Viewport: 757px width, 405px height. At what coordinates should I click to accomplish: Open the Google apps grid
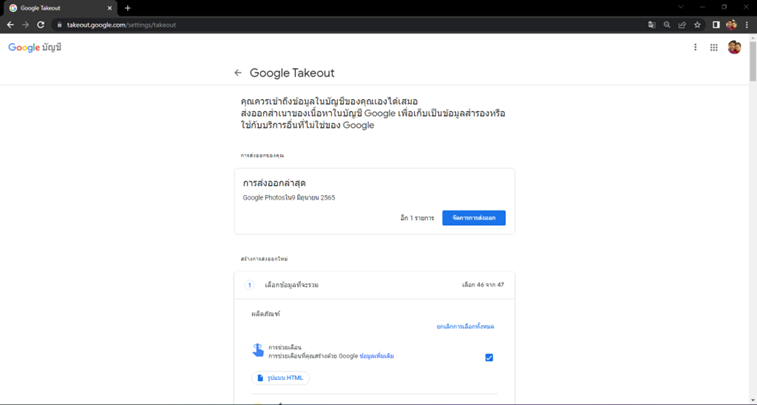(x=714, y=47)
